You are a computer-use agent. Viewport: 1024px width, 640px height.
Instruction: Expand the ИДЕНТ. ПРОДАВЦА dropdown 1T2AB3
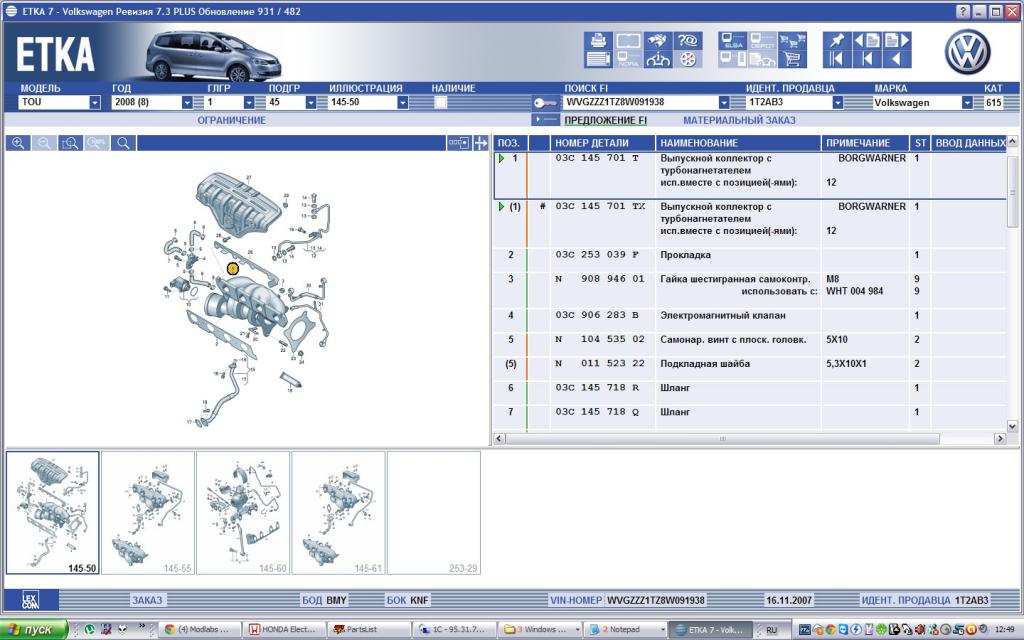coord(837,103)
